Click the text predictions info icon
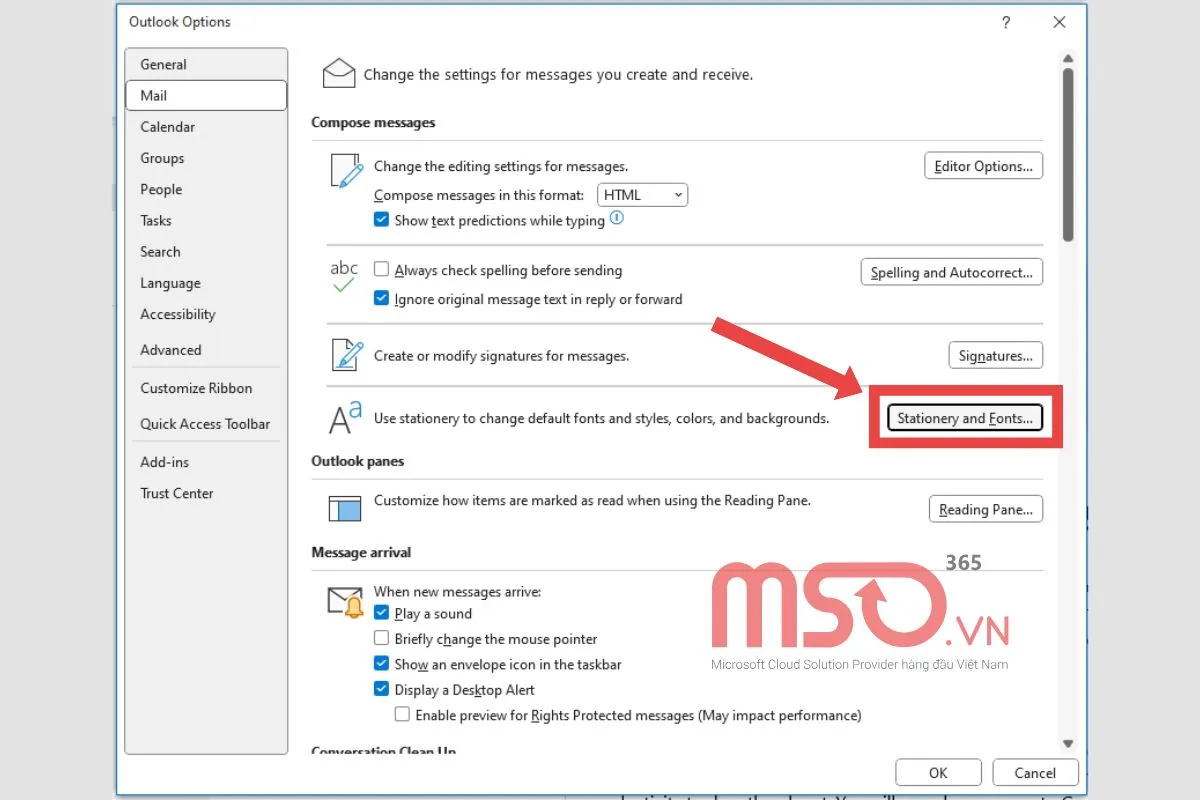 coord(617,218)
